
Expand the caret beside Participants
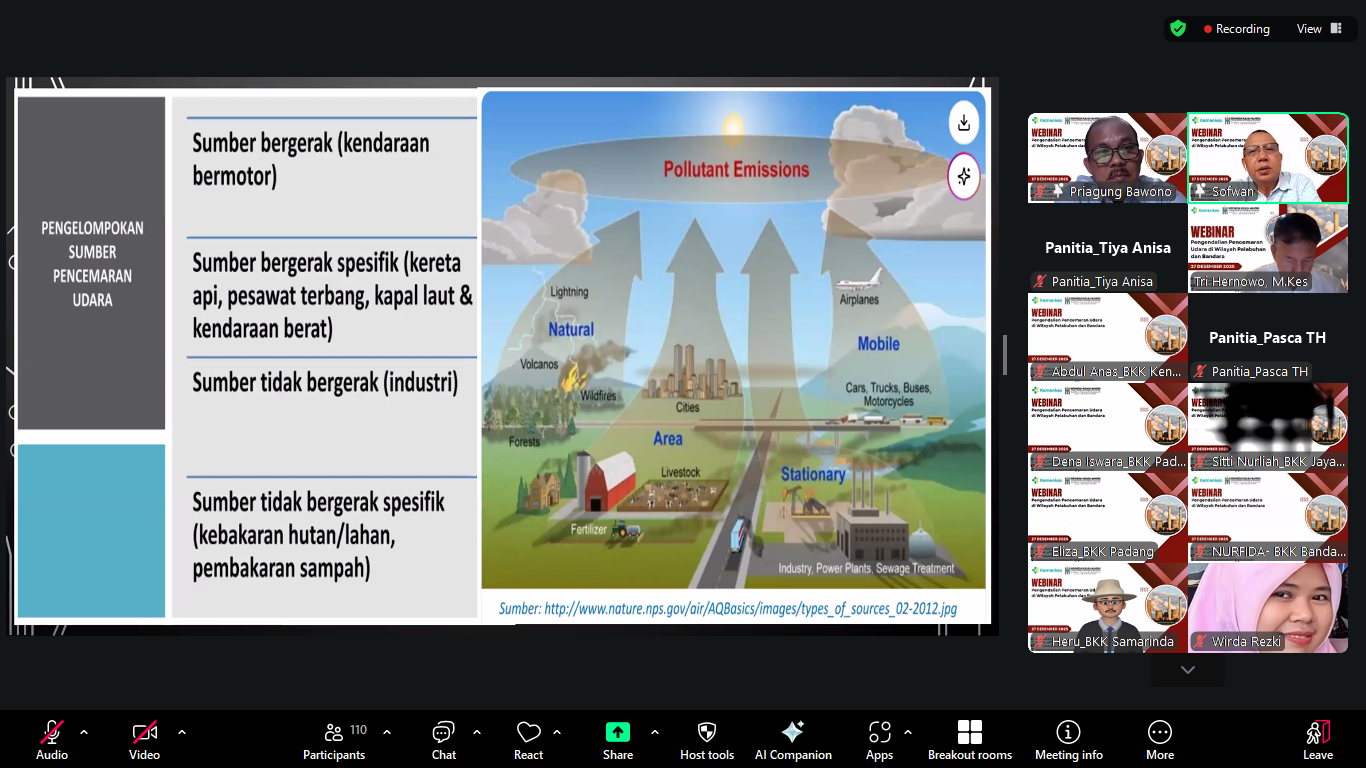click(x=387, y=732)
